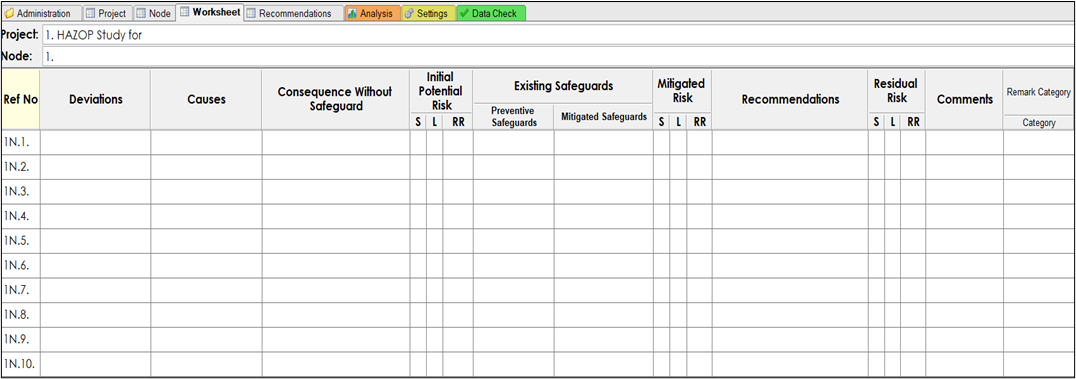Select row 1N.1. reference cell
Image resolution: width=1076 pixels, height=379 pixels.
[21, 142]
